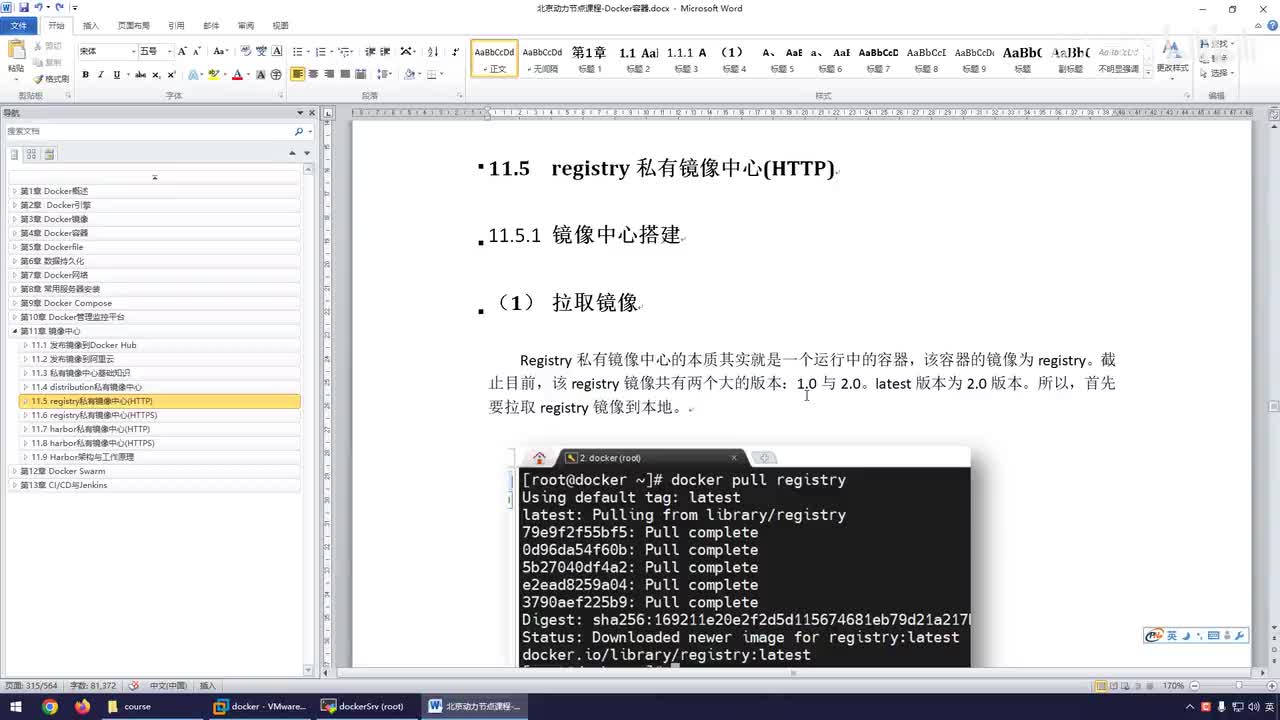The width and height of the screenshot is (1280, 720).
Task: Toggle Align Left paragraph button
Action: [298, 75]
